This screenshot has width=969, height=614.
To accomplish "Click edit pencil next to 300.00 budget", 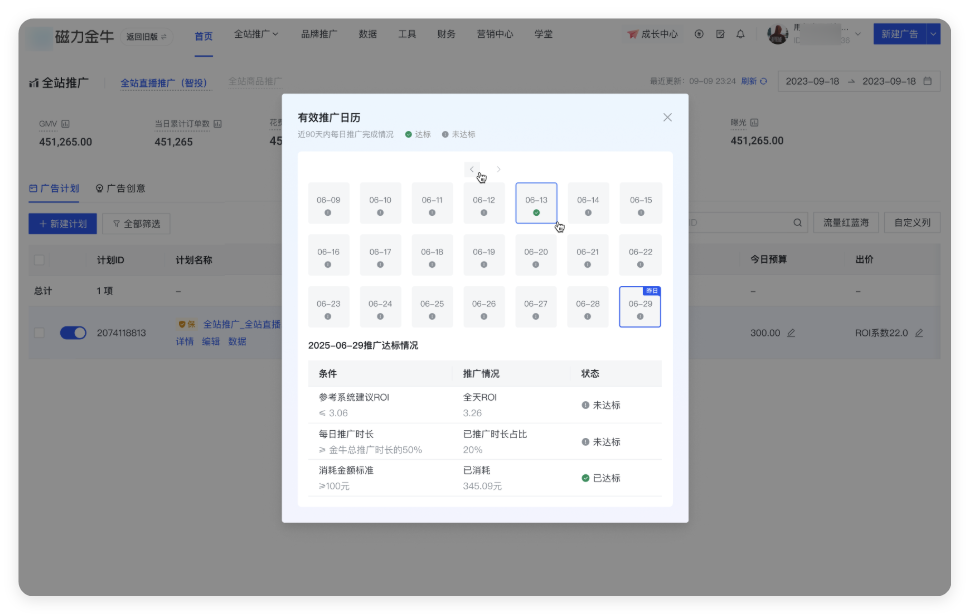I will point(791,333).
